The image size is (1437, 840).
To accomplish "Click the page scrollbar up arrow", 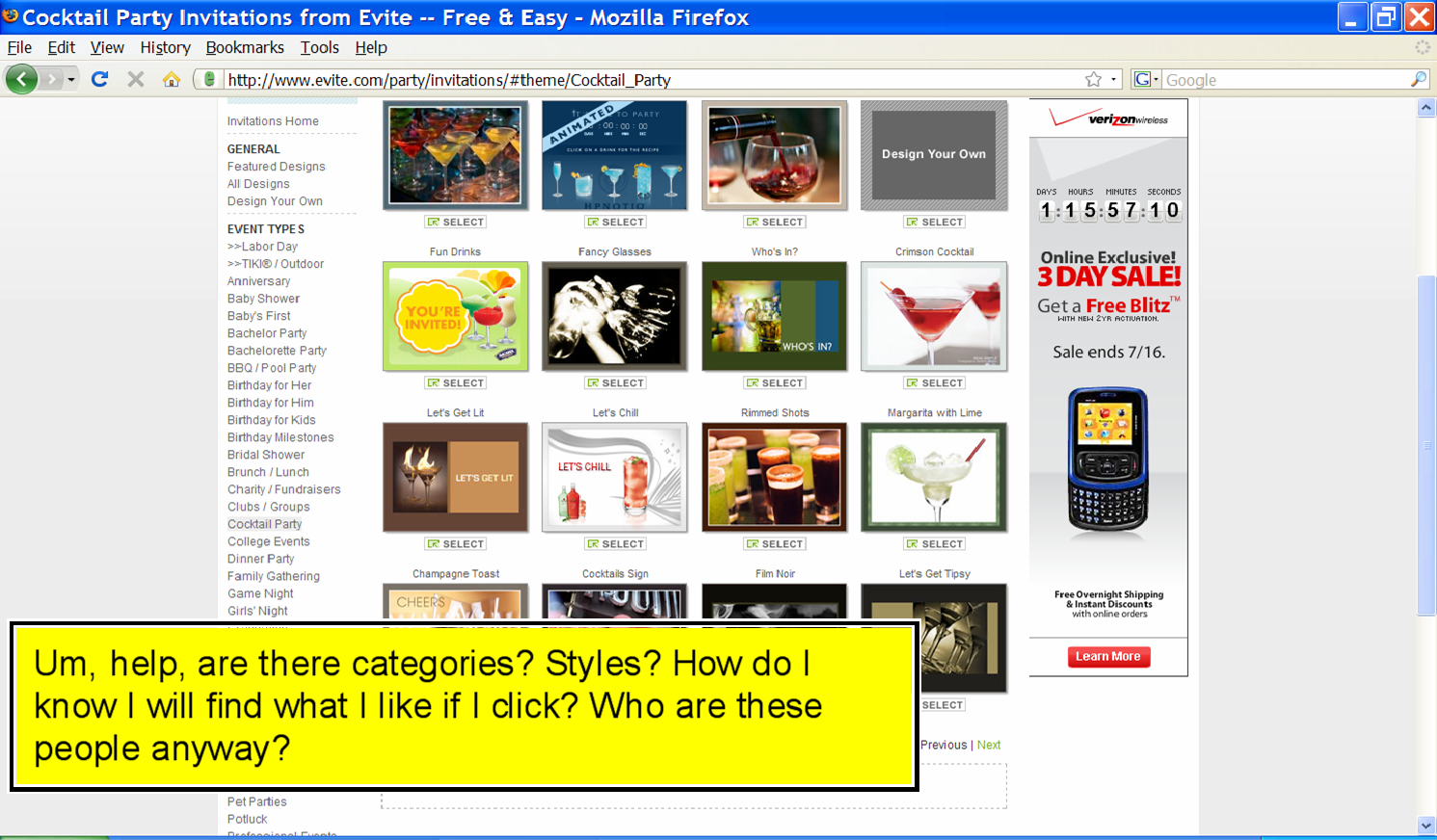I will 1426,108.
